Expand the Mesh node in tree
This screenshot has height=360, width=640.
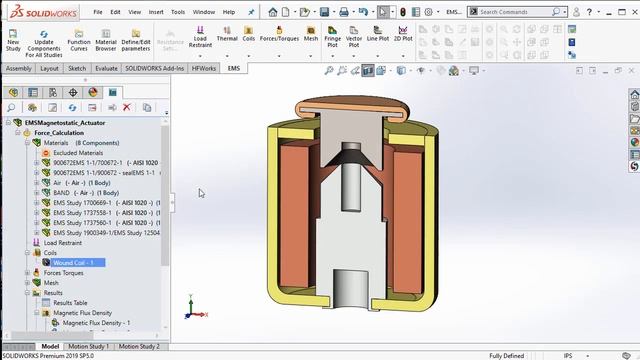pyautogui.click(x=27, y=282)
